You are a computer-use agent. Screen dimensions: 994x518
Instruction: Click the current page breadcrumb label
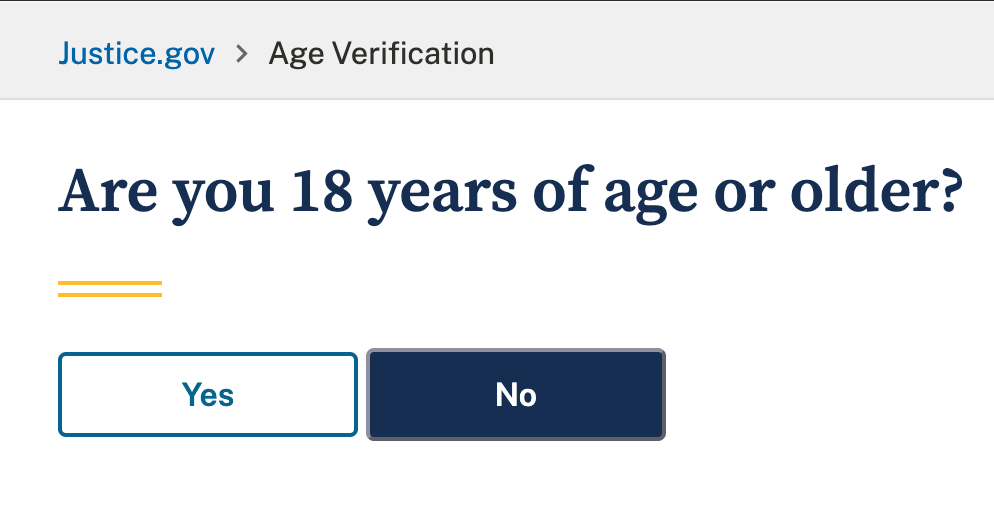click(381, 53)
